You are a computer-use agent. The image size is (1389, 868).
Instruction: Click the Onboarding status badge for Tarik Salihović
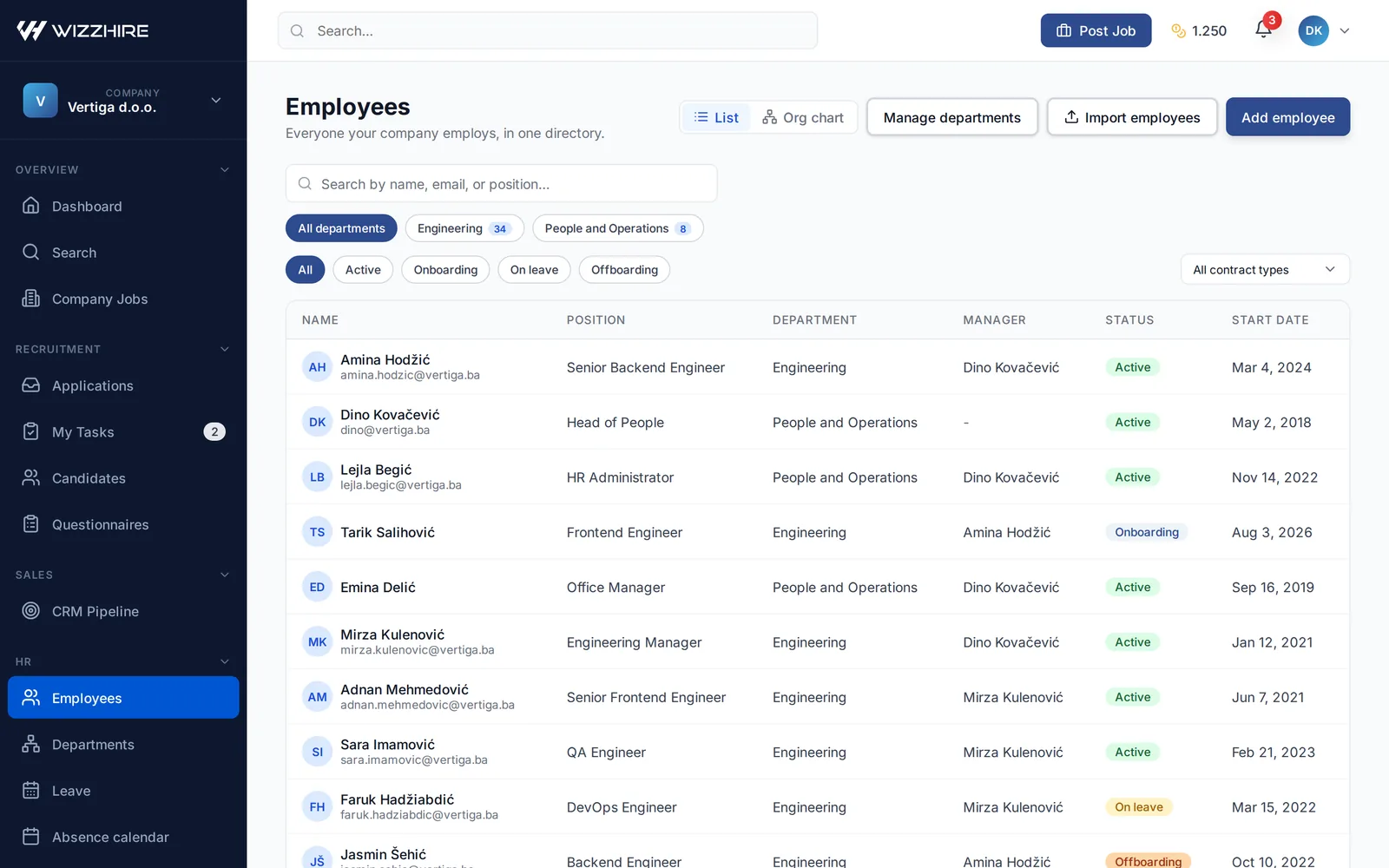click(x=1147, y=532)
